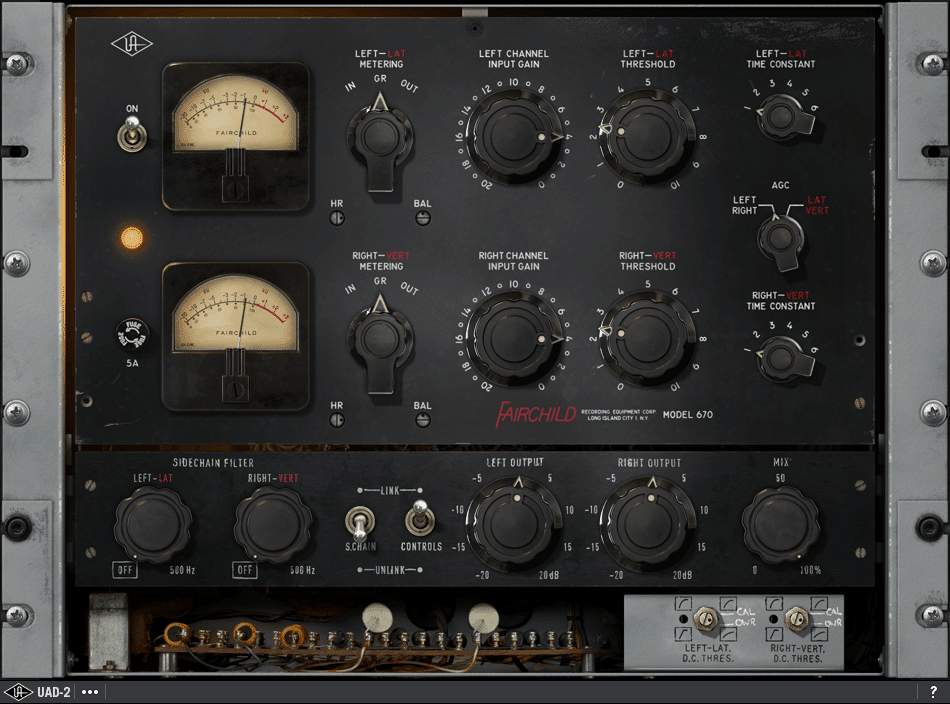Click the Left-Lat VU meter
The height and width of the screenshot is (704, 950).
tap(236, 136)
